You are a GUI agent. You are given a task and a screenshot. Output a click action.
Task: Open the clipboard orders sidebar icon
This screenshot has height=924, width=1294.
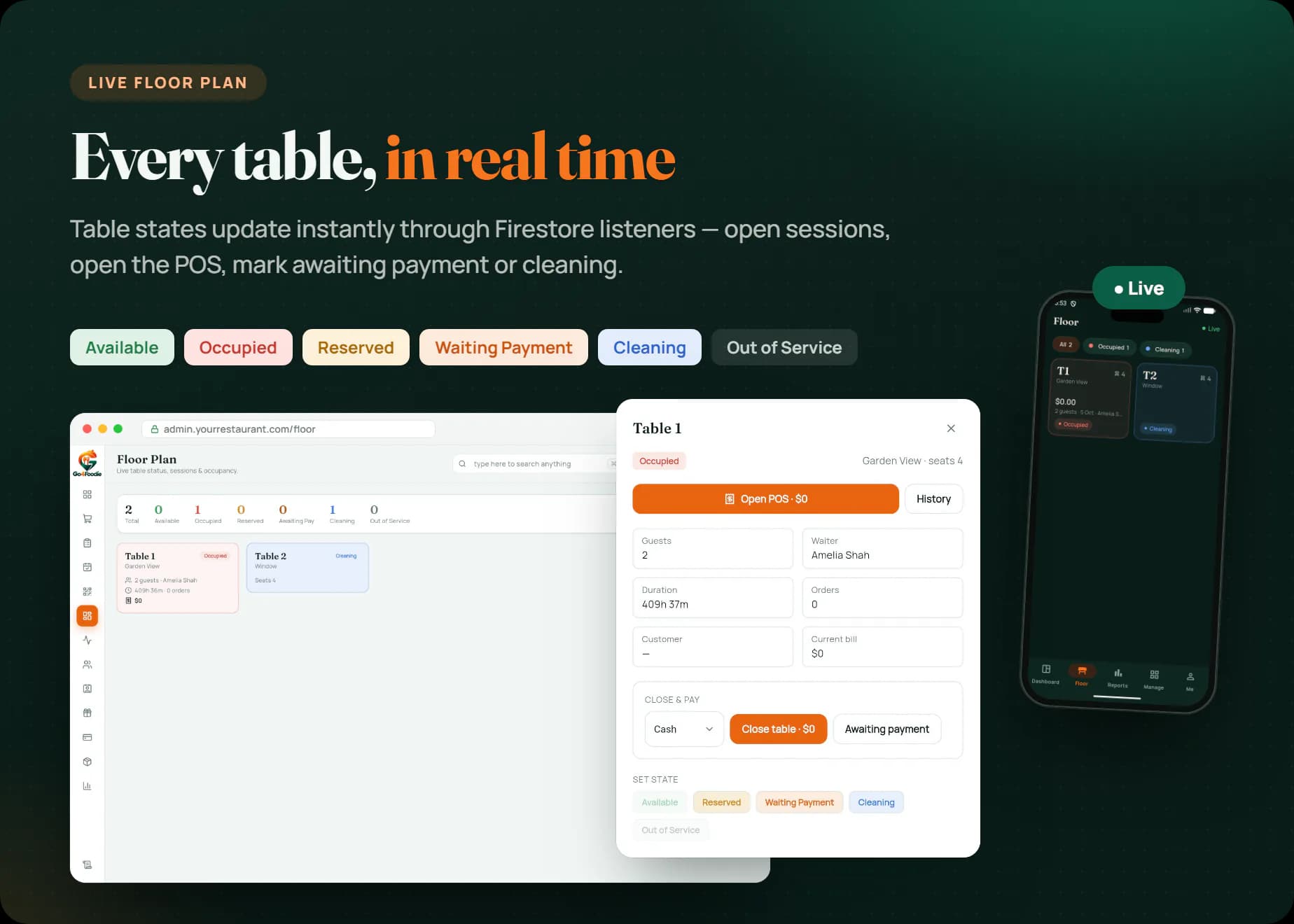[x=87, y=543]
